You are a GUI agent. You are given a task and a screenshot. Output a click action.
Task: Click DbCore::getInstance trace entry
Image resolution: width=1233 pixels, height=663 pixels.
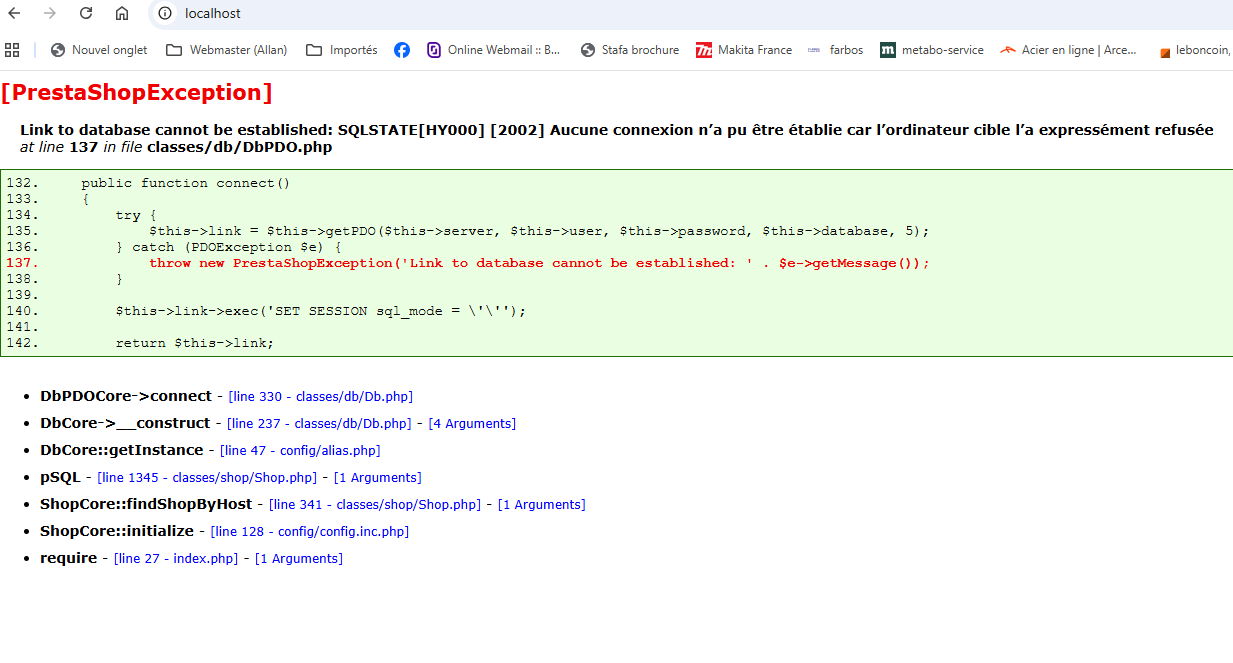point(122,450)
